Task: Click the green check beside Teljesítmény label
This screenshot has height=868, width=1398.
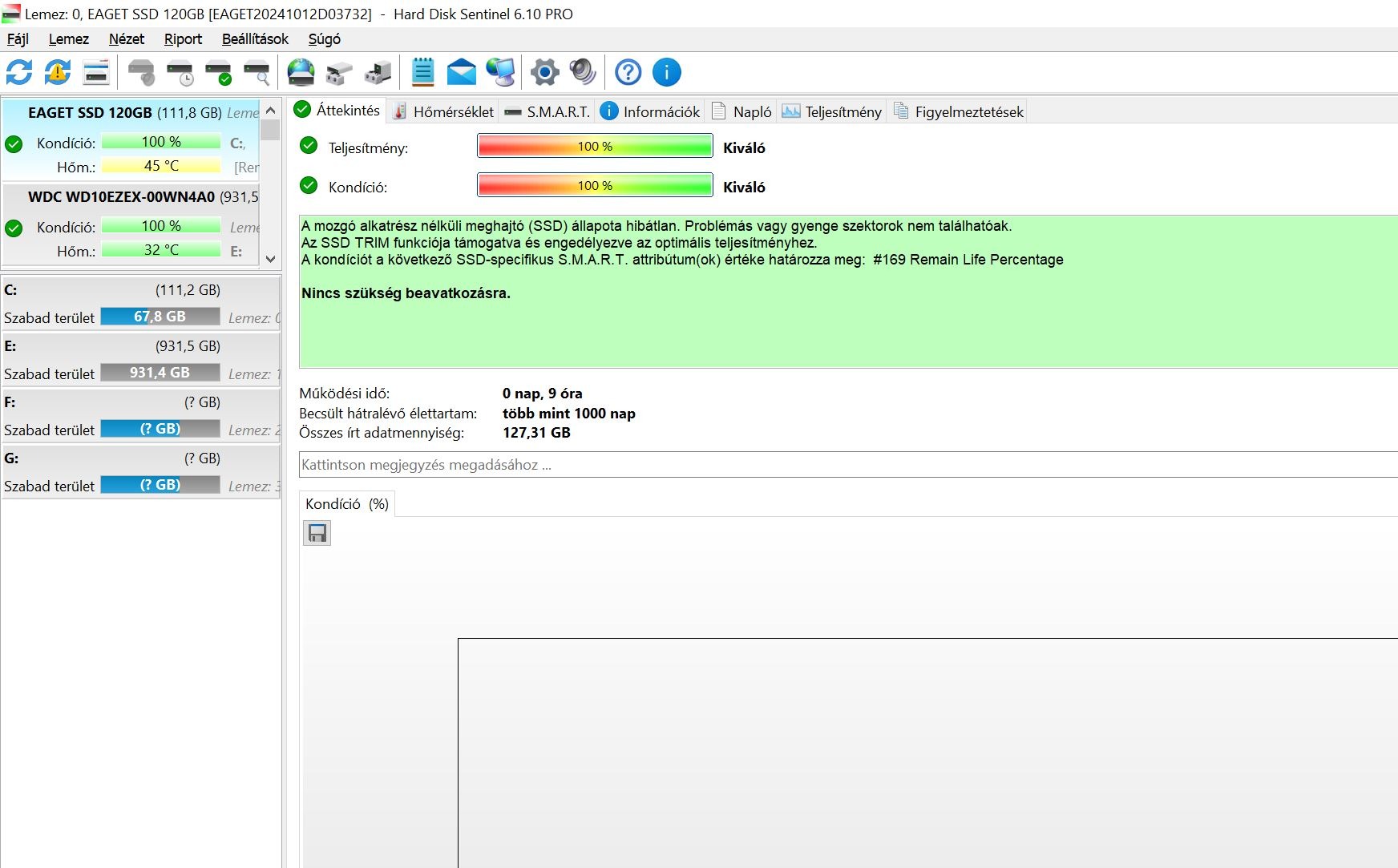Action: click(309, 146)
